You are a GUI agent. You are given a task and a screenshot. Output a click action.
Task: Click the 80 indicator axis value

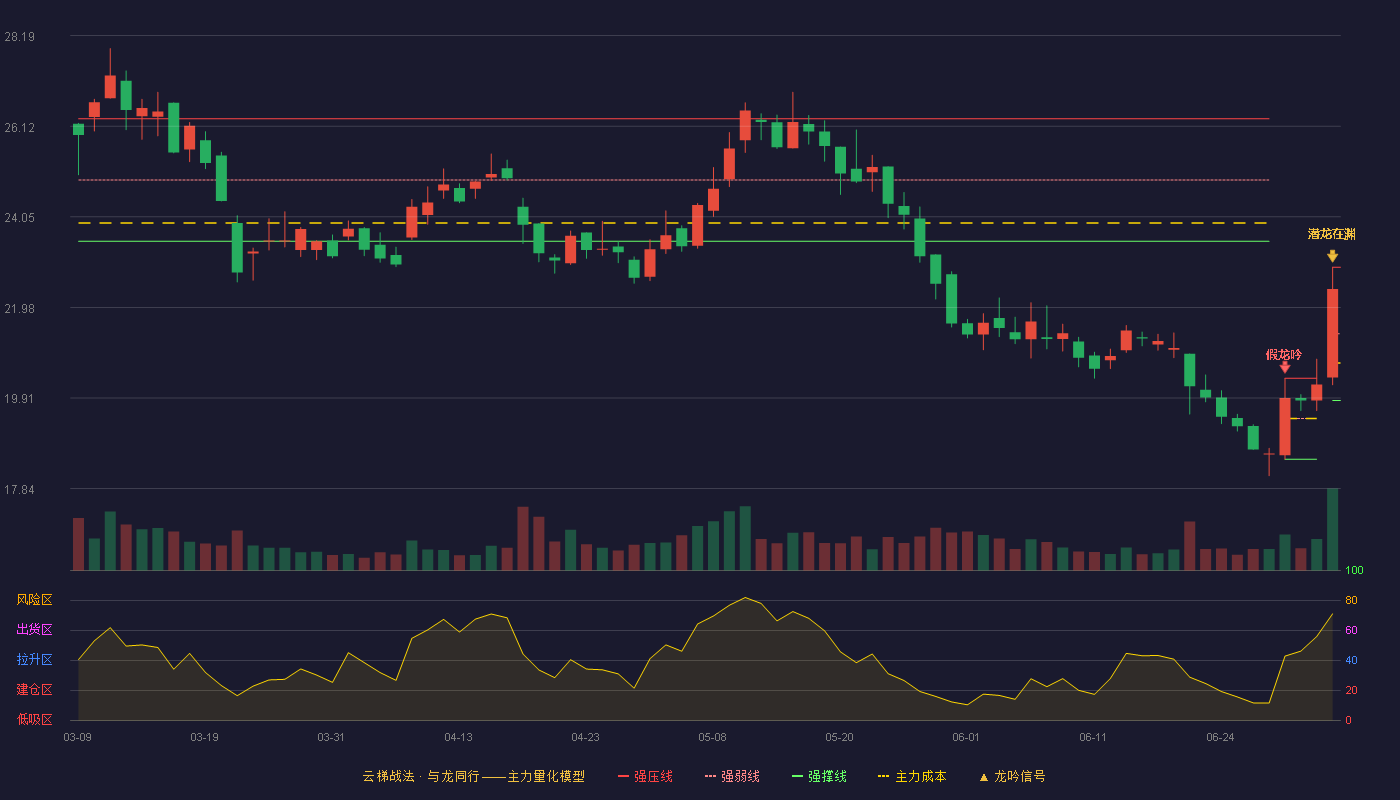click(x=1350, y=600)
